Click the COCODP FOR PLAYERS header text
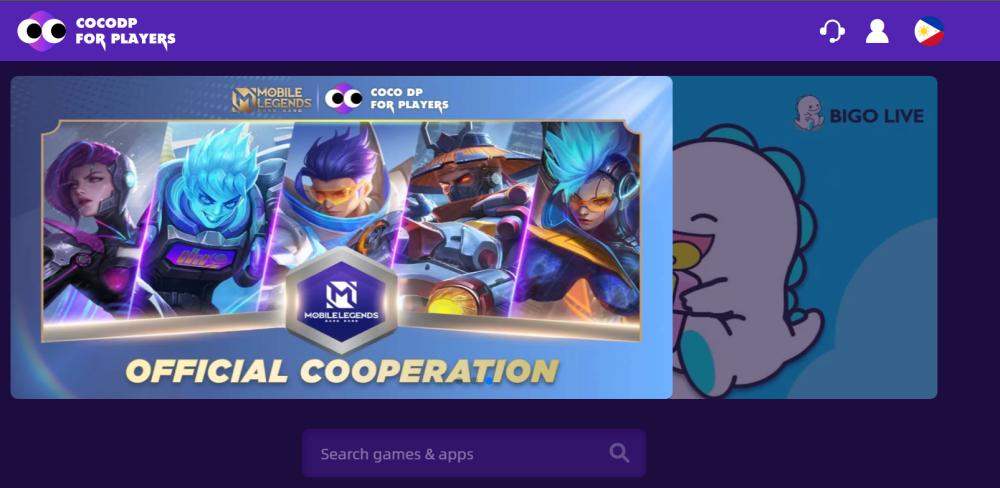Image resolution: width=1000 pixels, height=488 pixels. (x=126, y=32)
